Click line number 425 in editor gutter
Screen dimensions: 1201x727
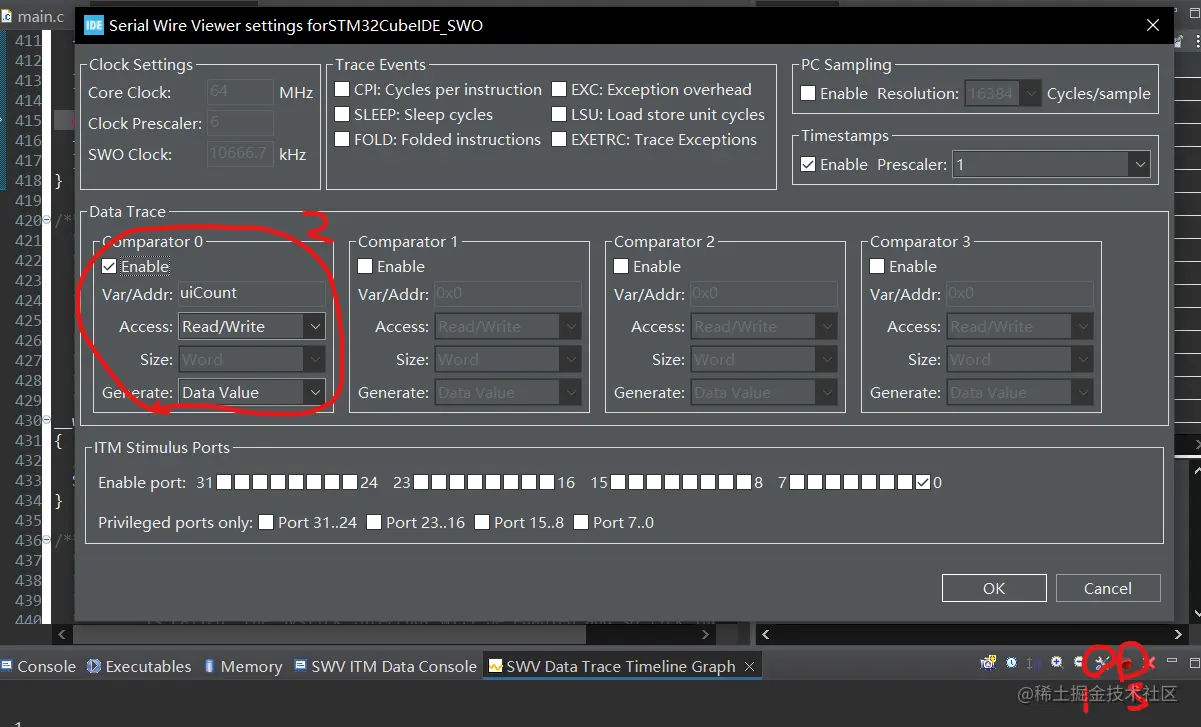tap(28, 321)
